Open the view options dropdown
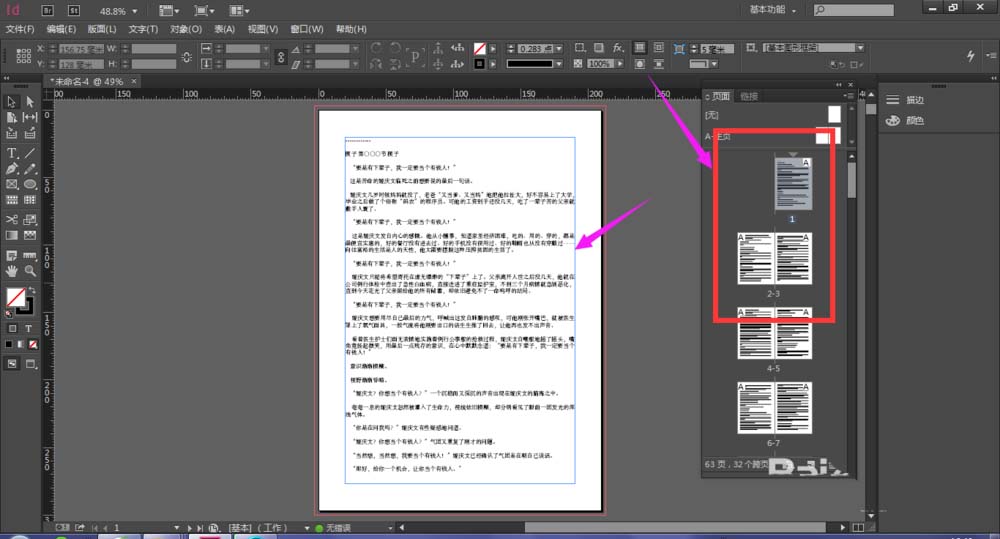This screenshot has height=539, width=1000. [x=169, y=11]
